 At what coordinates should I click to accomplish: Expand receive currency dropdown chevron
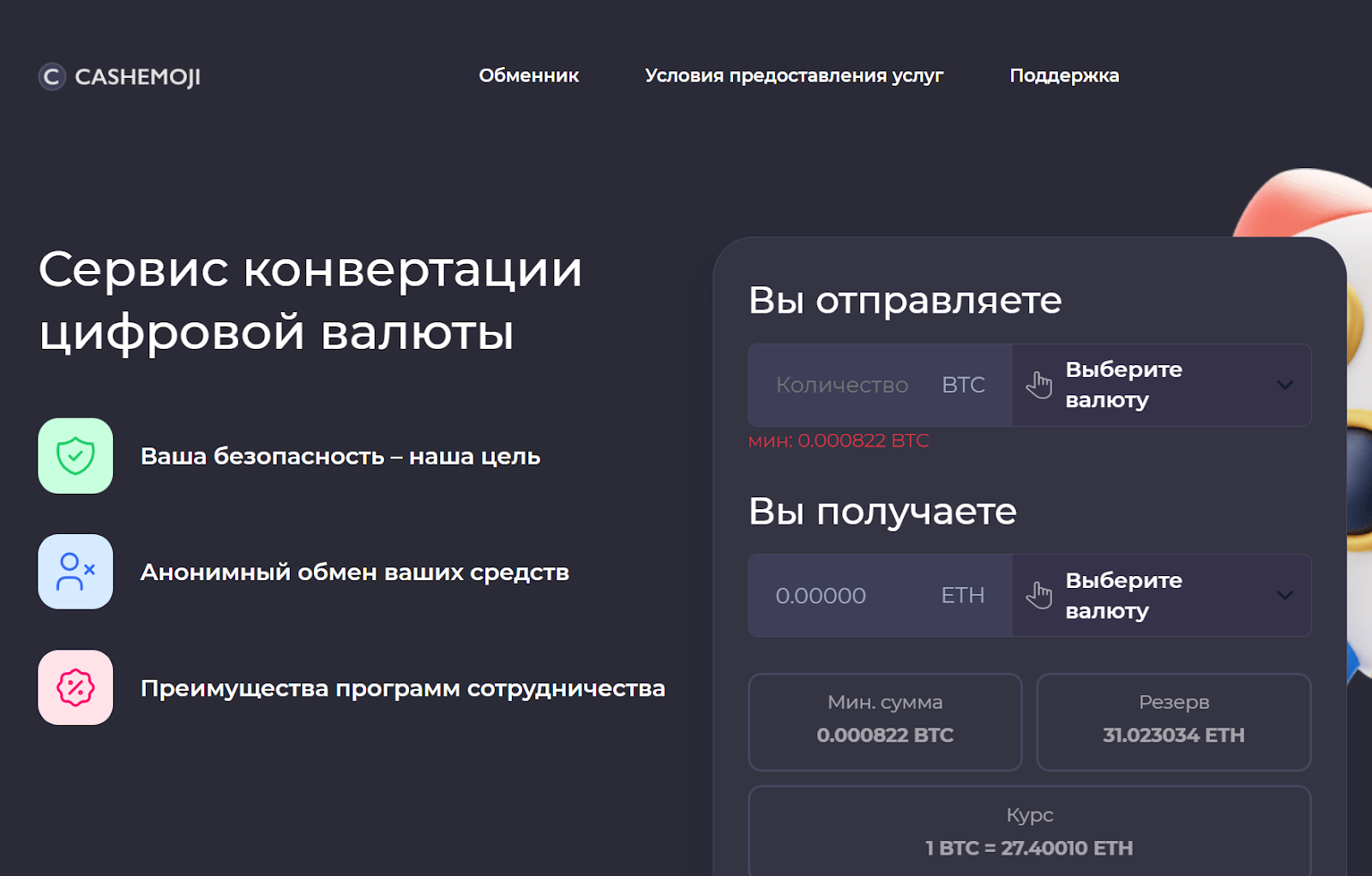(x=1284, y=595)
